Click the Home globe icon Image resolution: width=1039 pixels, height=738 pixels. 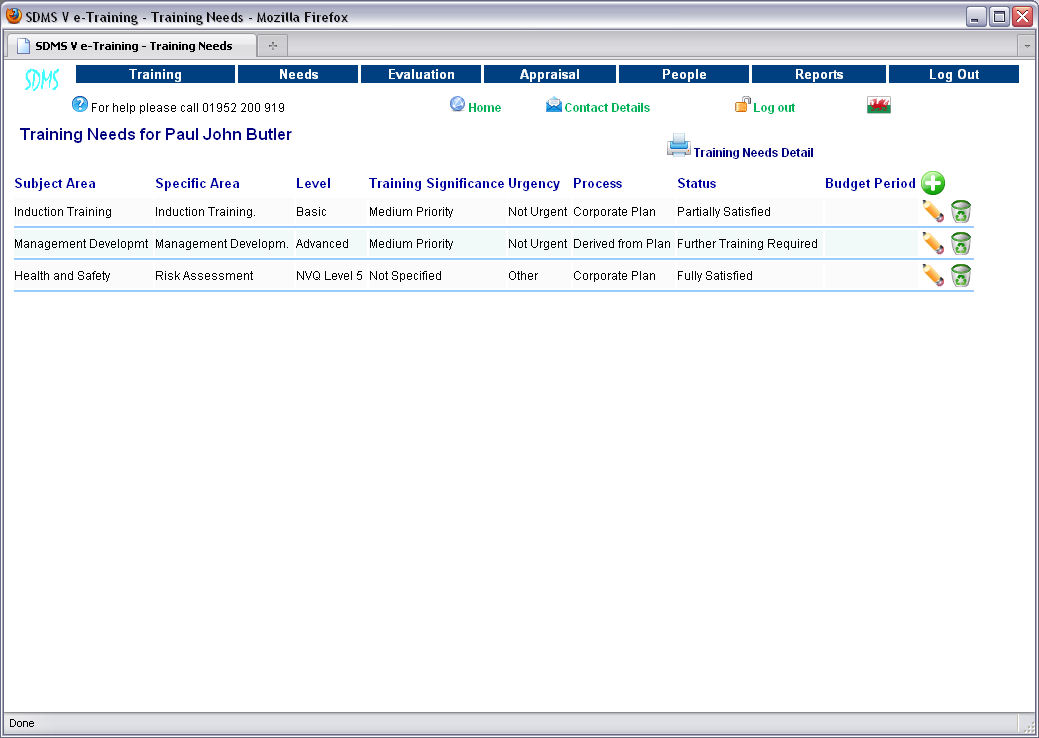(x=457, y=104)
